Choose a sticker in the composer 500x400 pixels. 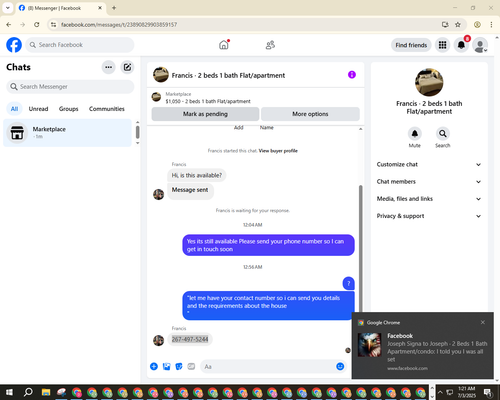[179, 366]
